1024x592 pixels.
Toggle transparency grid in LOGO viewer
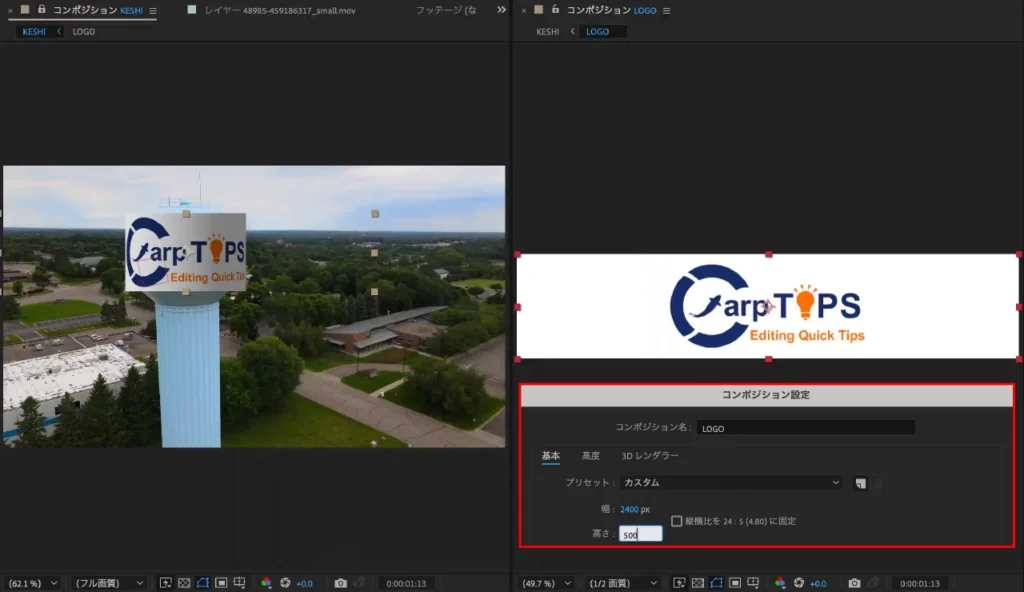[x=698, y=583]
